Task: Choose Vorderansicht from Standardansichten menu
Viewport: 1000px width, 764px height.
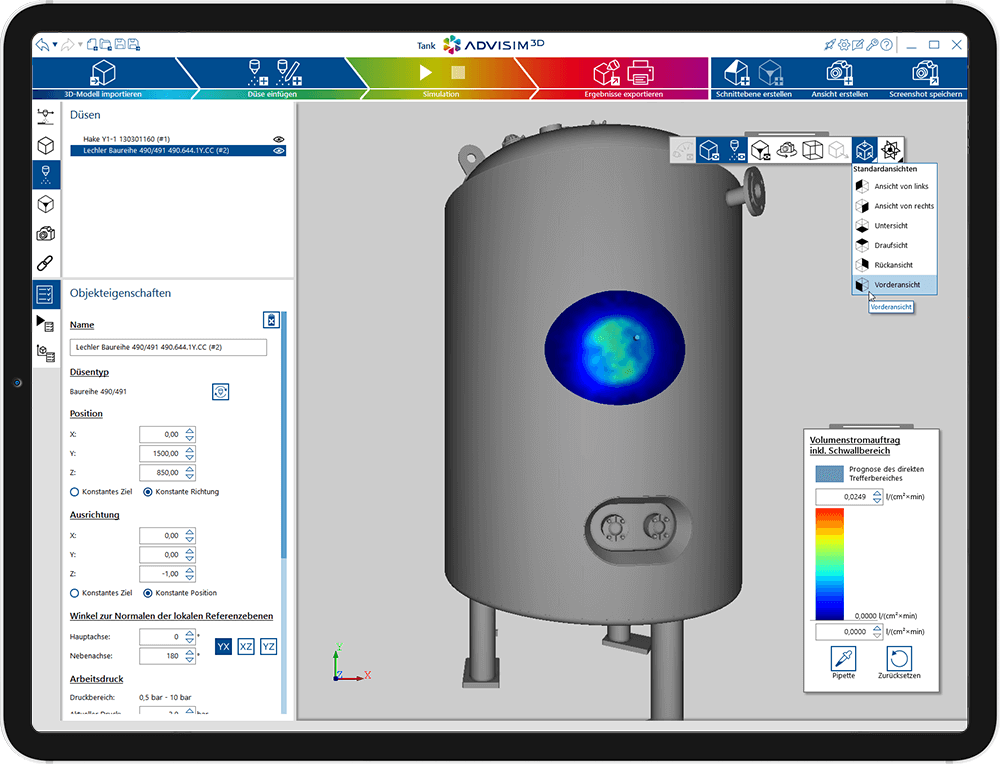Action: [x=894, y=285]
